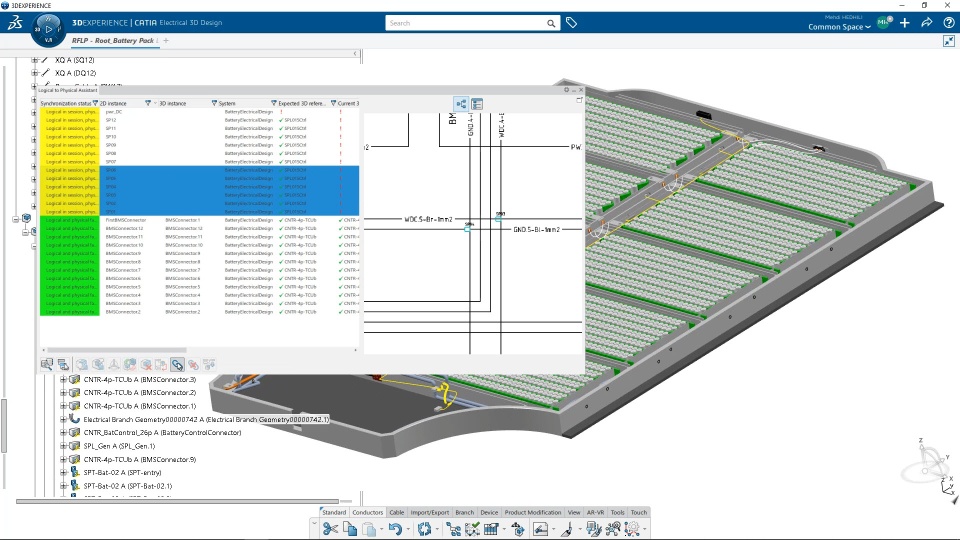Switch to the Cable tab
Viewport: 960px width, 540px height.
click(x=397, y=512)
